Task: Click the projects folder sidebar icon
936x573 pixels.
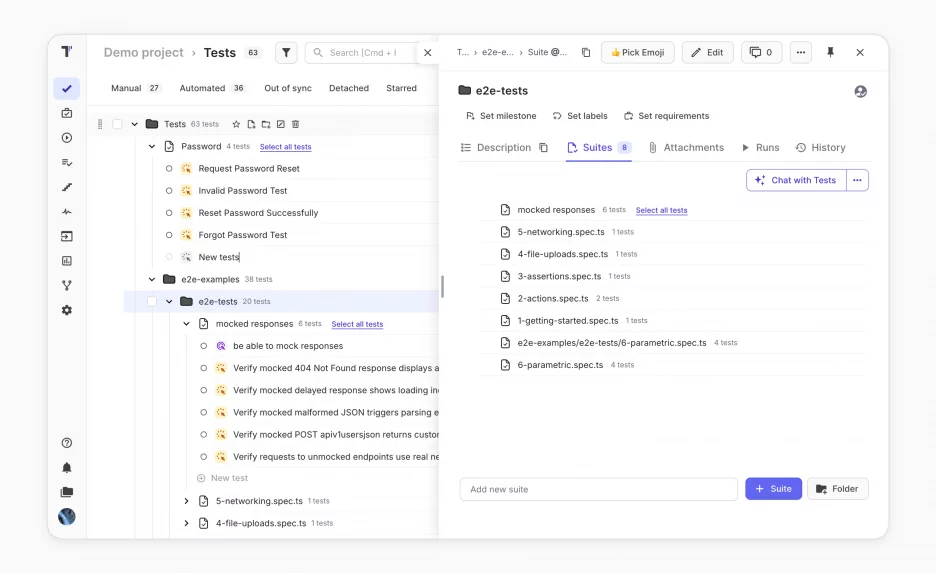Action: (x=67, y=492)
